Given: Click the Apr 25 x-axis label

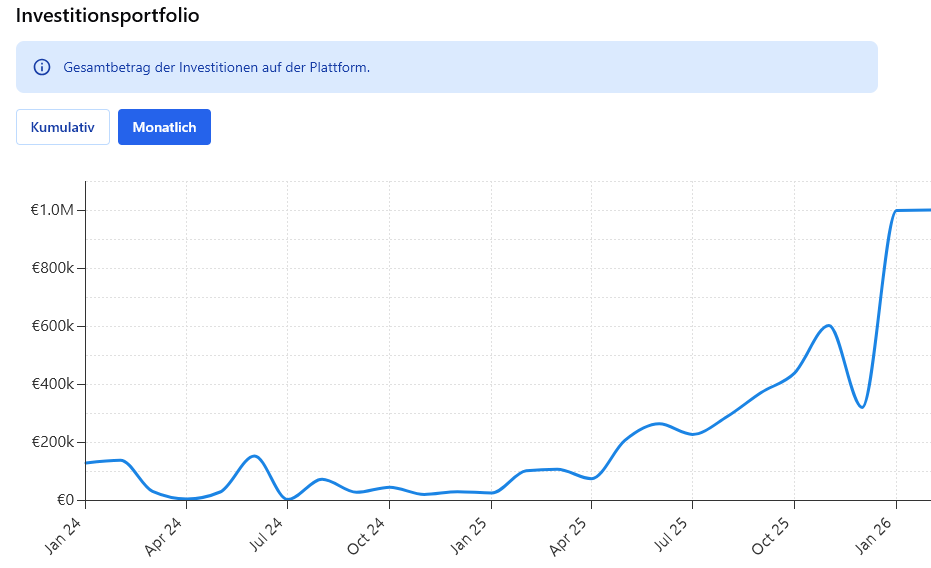Looking at the screenshot, I should (x=571, y=534).
